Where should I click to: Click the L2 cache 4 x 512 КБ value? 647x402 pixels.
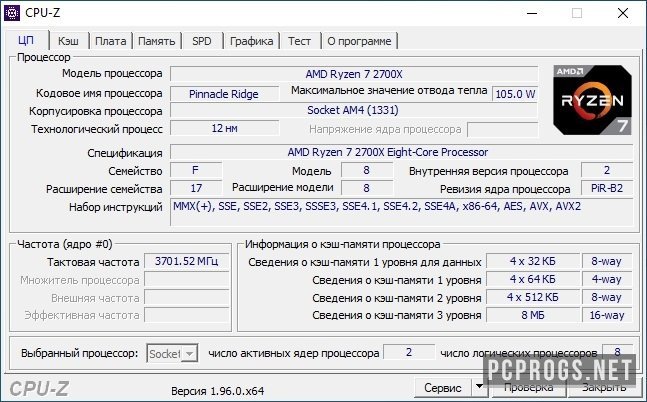click(x=533, y=297)
